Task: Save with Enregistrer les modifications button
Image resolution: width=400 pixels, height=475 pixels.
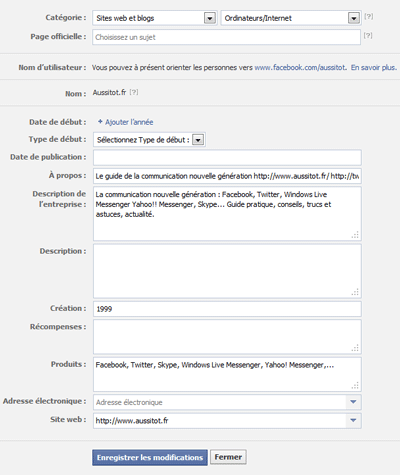Action: tap(150, 457)
